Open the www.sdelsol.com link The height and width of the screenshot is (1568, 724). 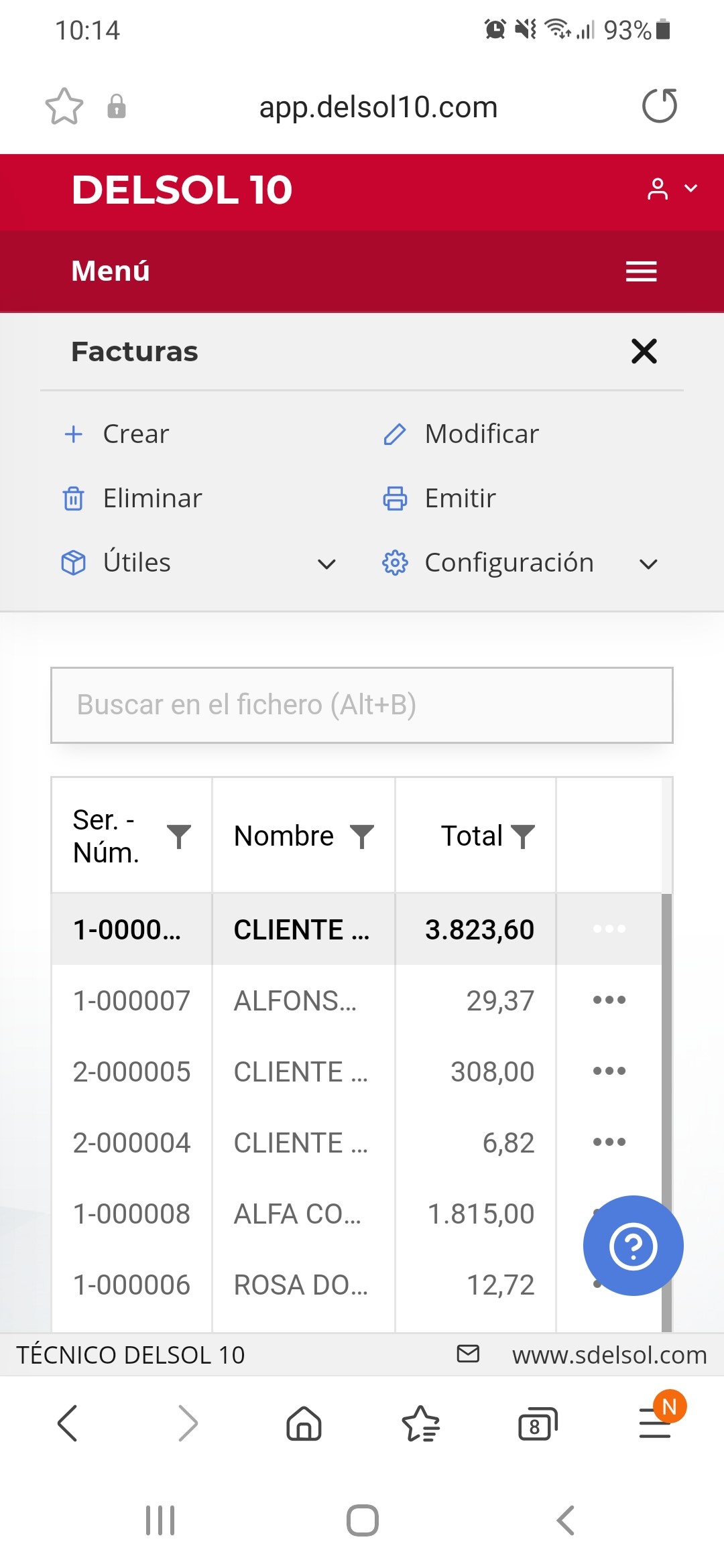tap(609, 1355)
